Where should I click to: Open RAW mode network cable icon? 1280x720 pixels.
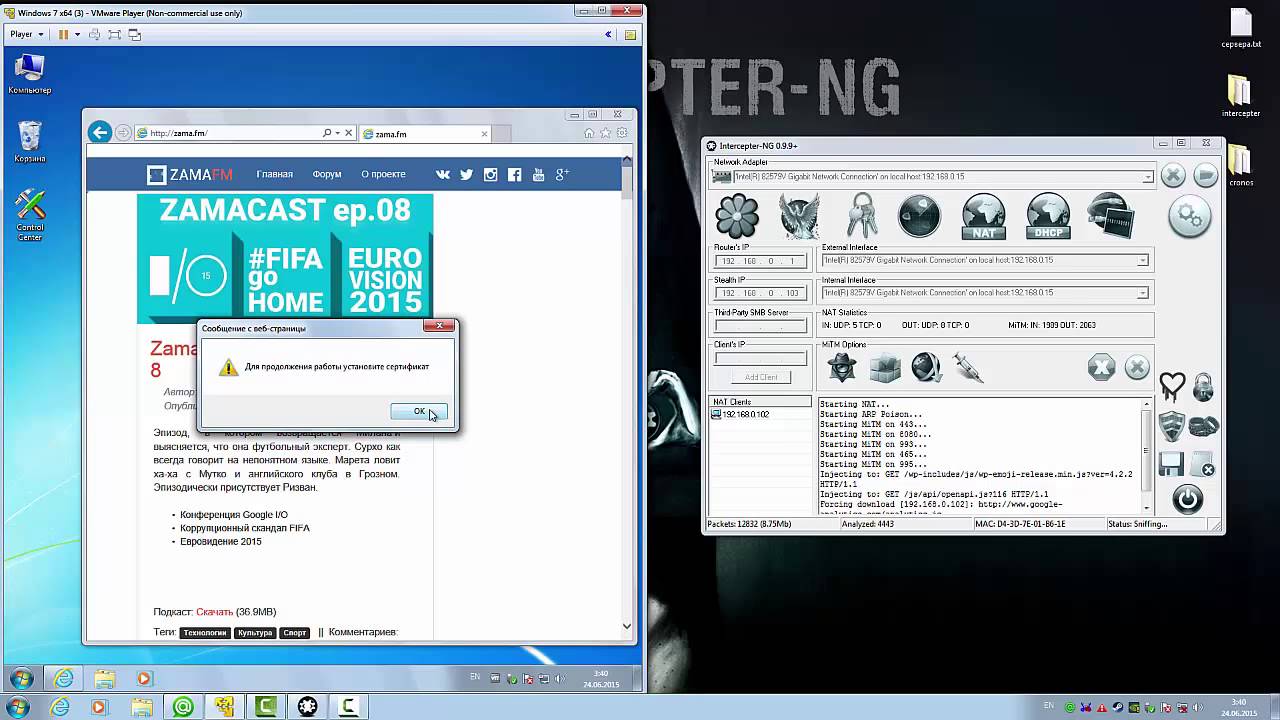click(1110, 217)
